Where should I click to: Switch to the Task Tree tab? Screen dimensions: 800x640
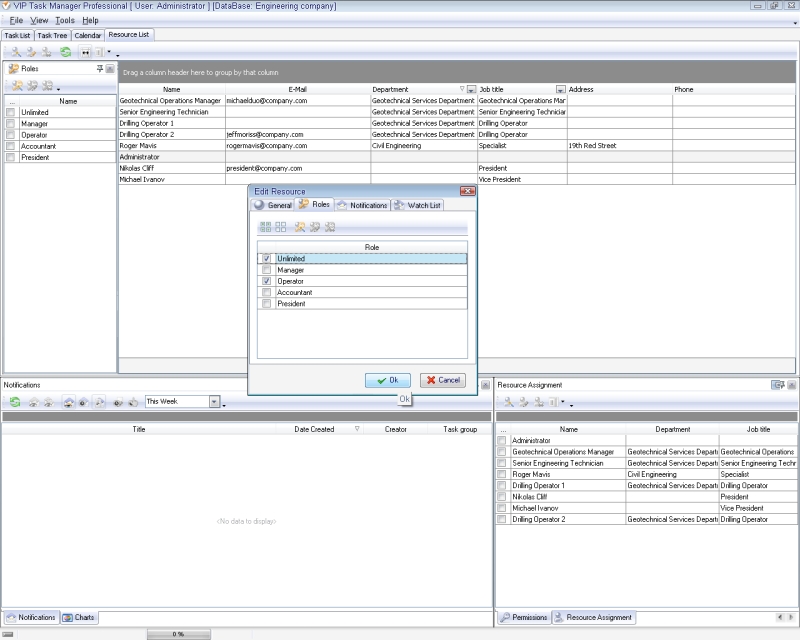click(52, 35)
